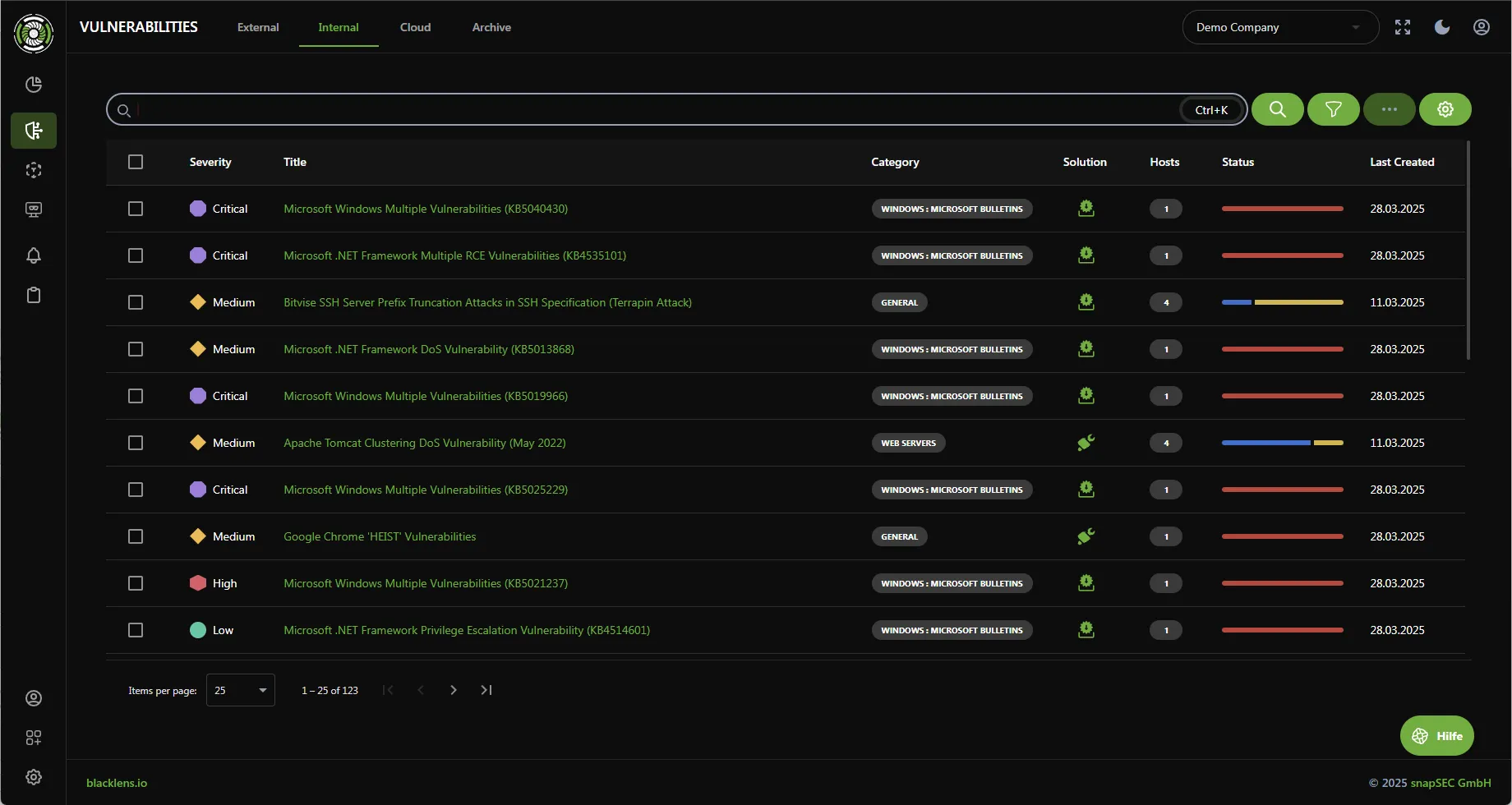This screenshot has width=1512, height=805.
Task: Sort by Title column header
Action: 295,162
